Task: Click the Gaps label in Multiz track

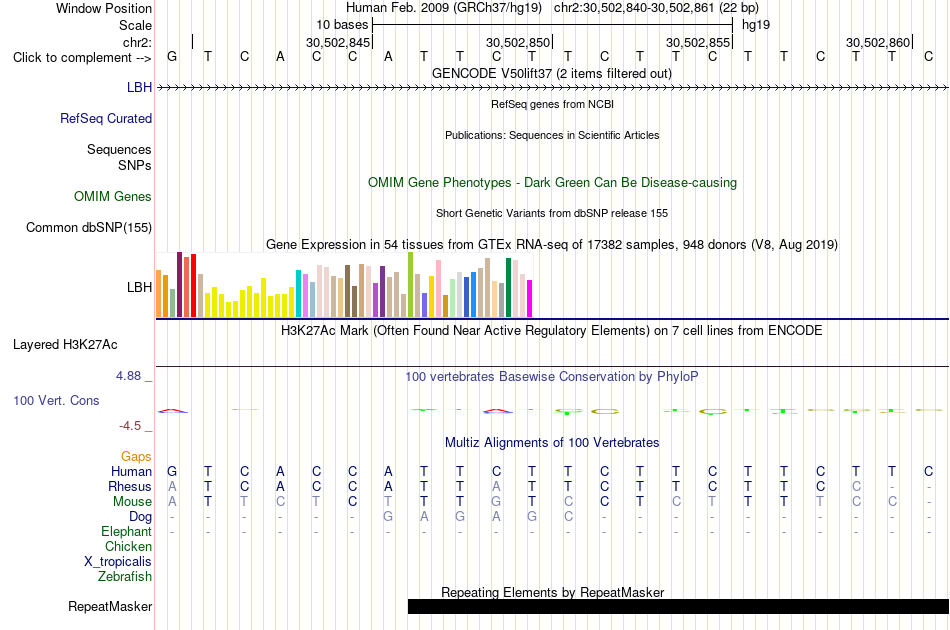Action: click(x=136, y=456)
